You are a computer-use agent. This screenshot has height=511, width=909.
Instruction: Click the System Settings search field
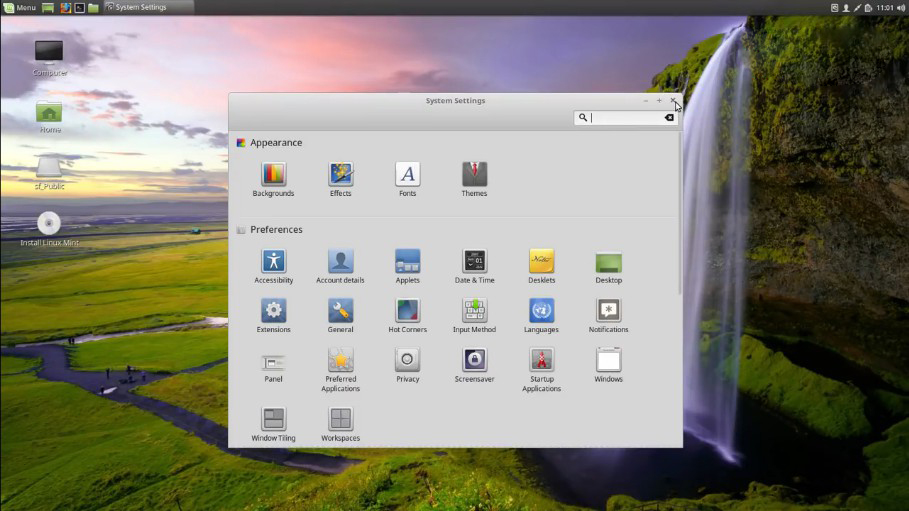[x=625, y=118]
